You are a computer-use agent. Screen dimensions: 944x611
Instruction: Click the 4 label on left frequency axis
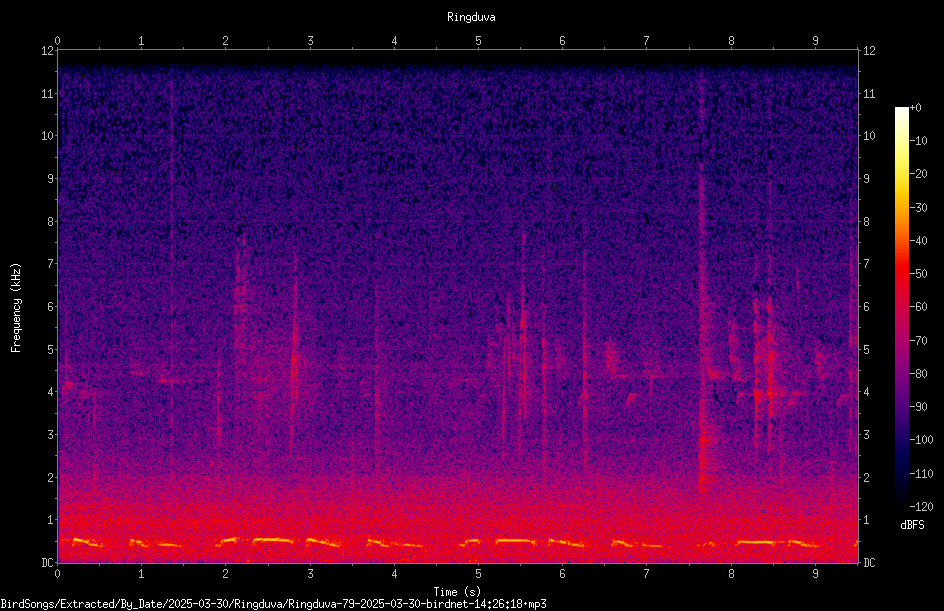click(x=51, y=392)
